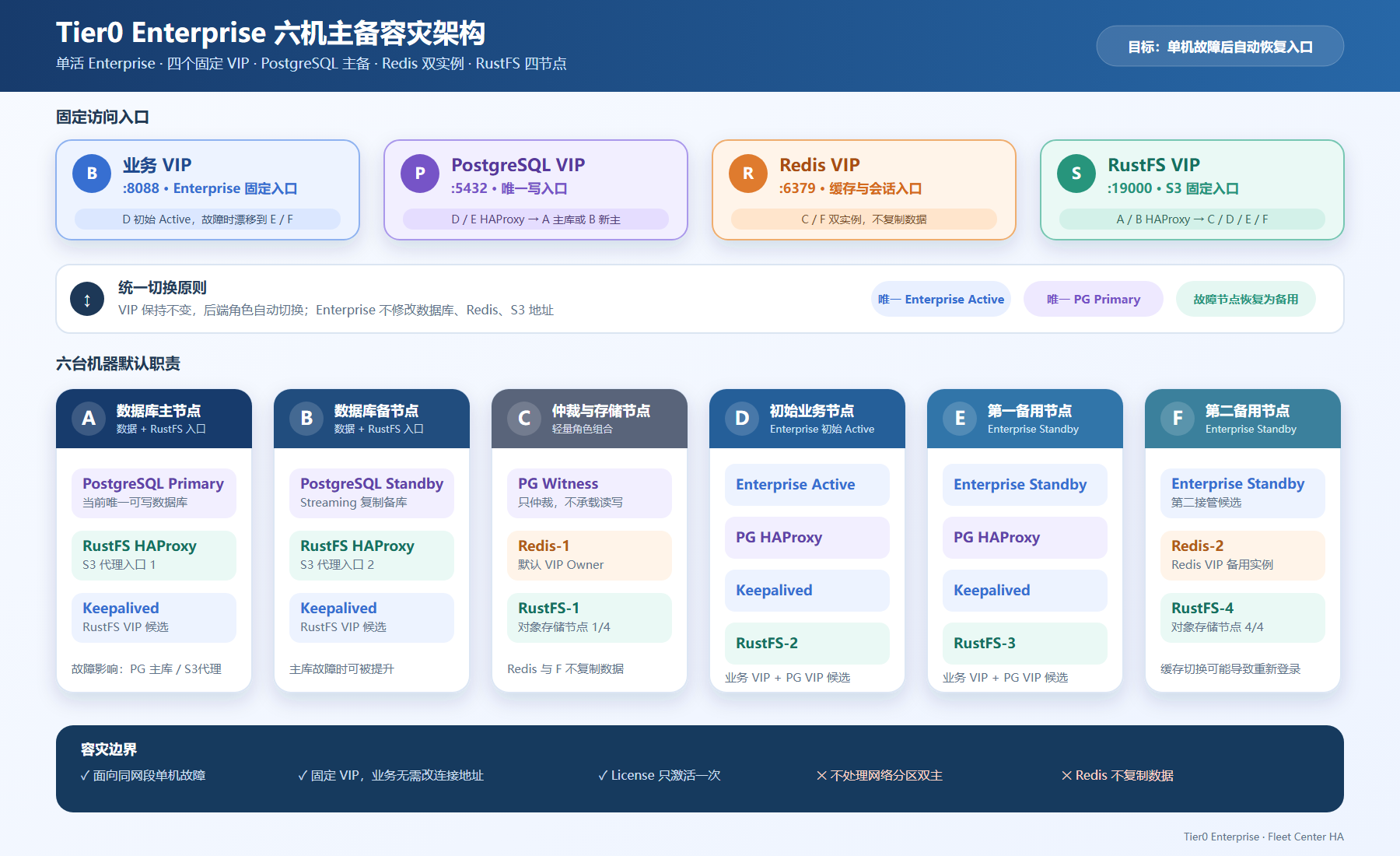1400x856 pixels.
Task: Select Keepalived block on node A
Action: click(154, 617)
